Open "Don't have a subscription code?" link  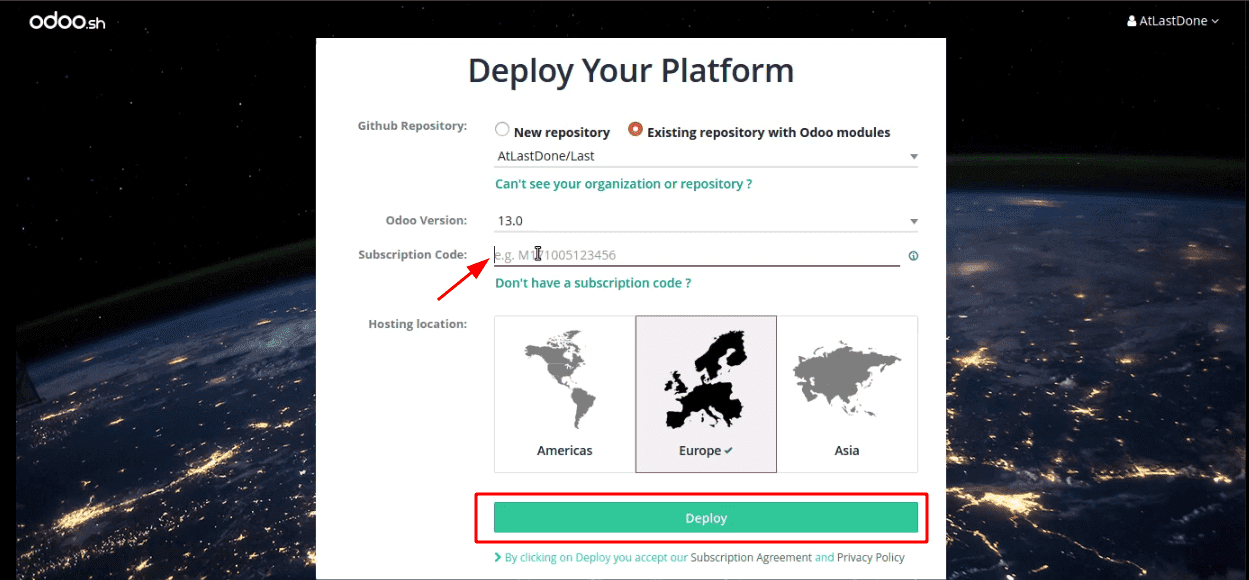click(x=593, y=283)
